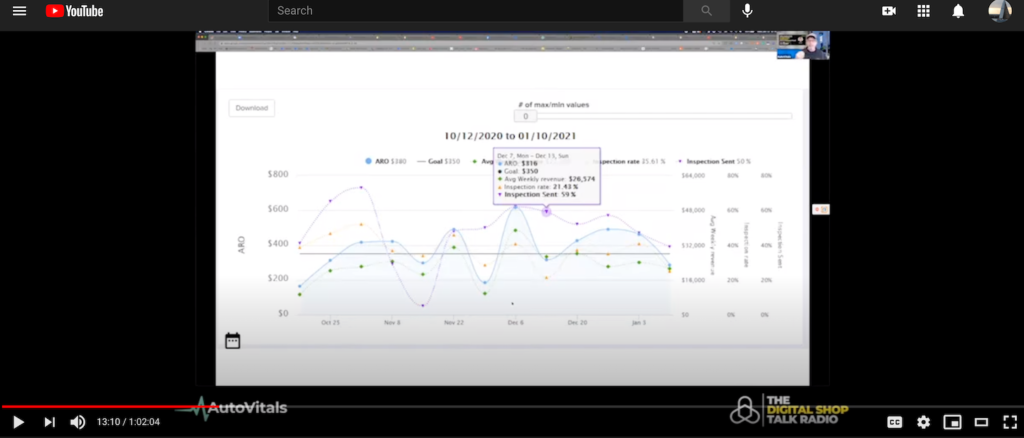The width and height of the screenshot is (1024, 438).
Task: Click the highlighted Inspection Sent data point
Action: [547, 211]
